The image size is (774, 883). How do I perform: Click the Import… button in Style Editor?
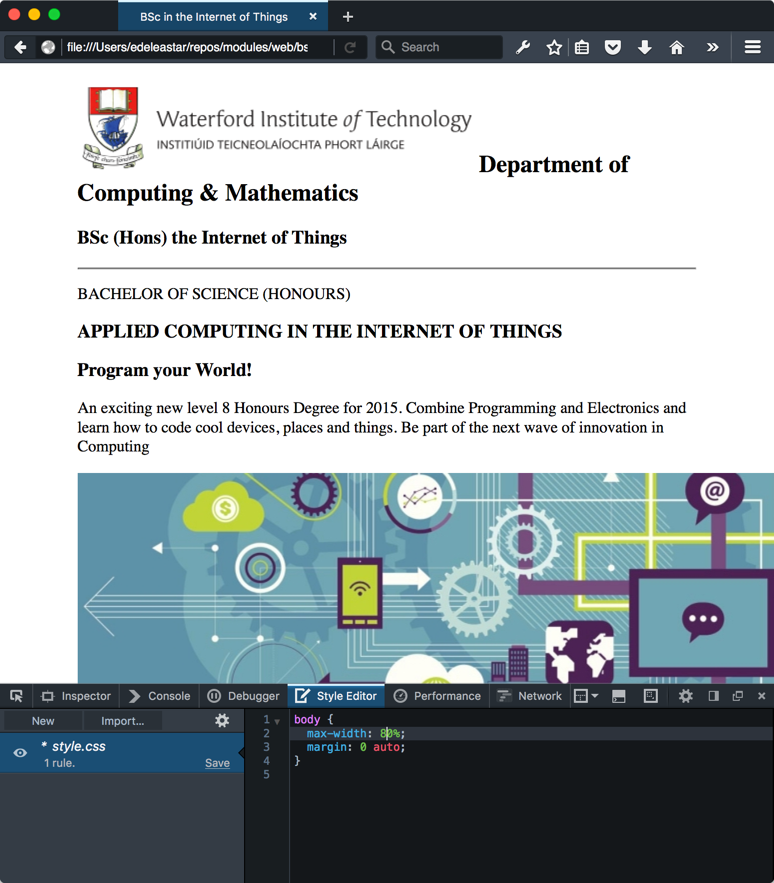122,721
